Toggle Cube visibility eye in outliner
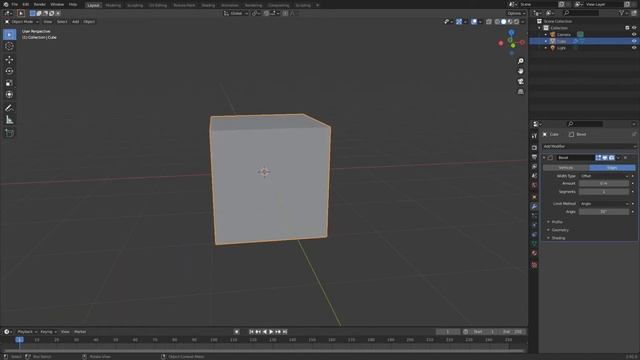This screenshot has height=360, width=640. (x=634, y=41)
